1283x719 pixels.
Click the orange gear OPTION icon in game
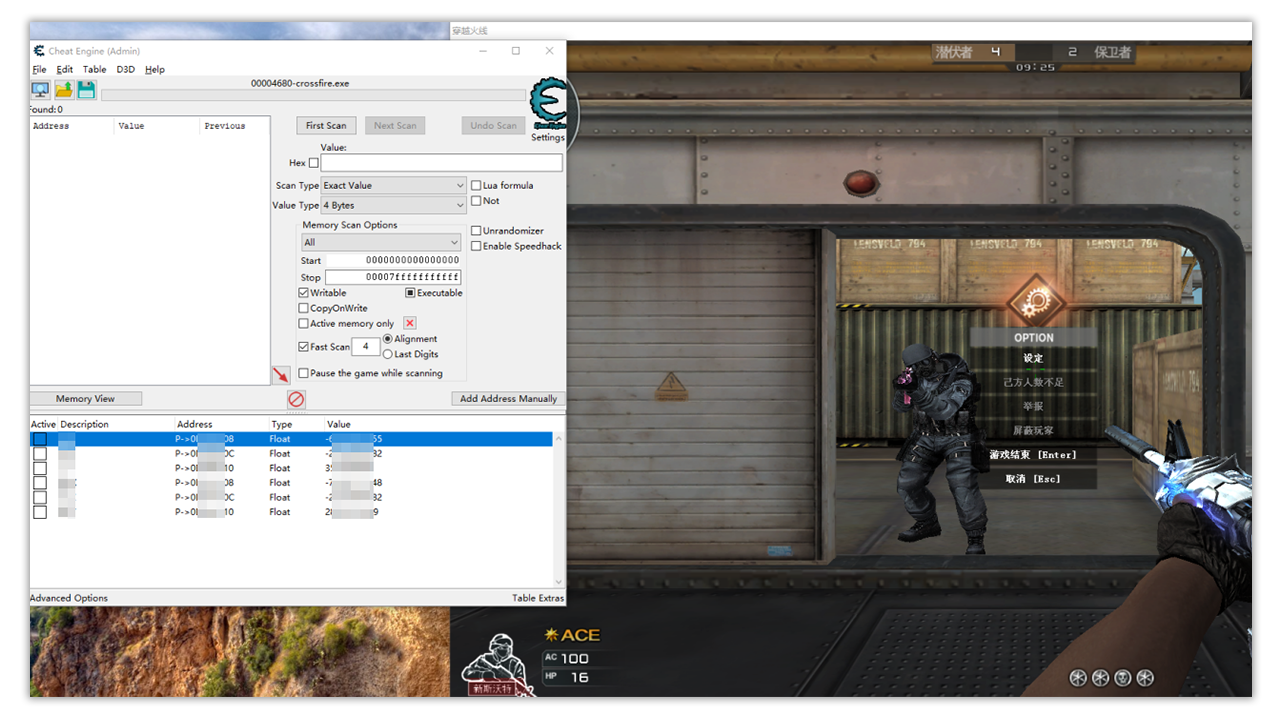pyautogui.click(x=1033, y=300)
